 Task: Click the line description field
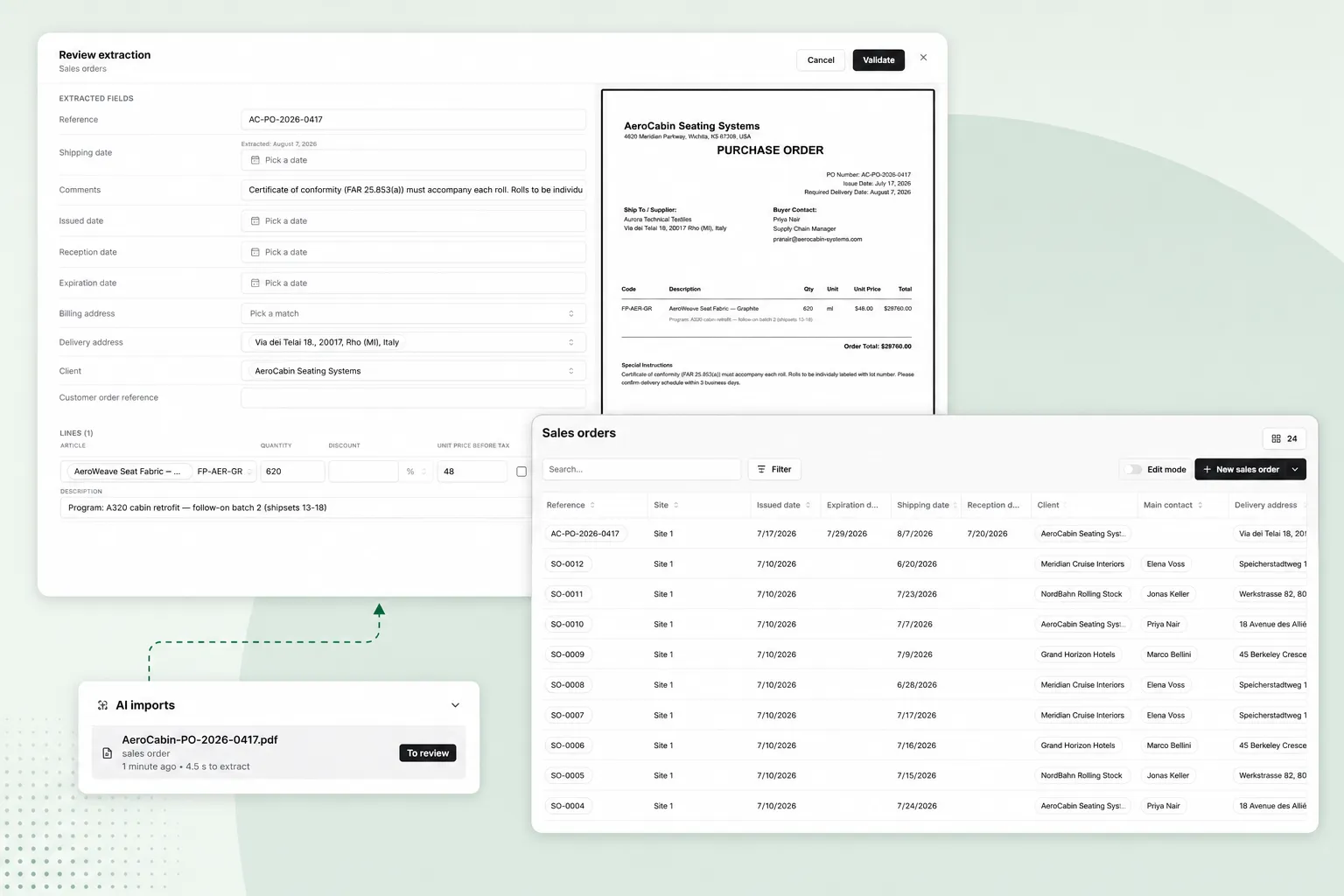pos(296,507)
